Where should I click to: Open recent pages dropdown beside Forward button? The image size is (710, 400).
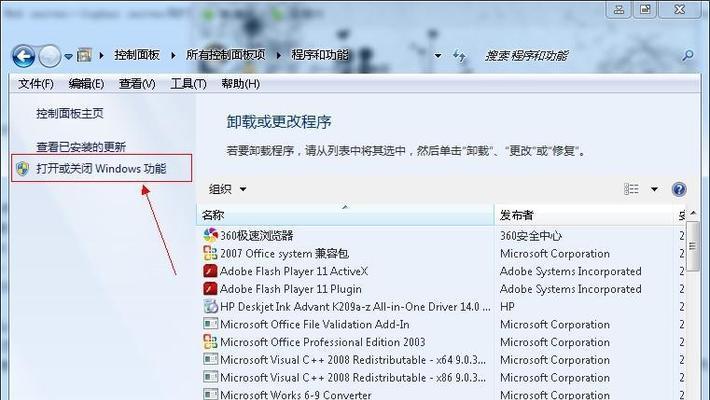click(x=68, y=57)
